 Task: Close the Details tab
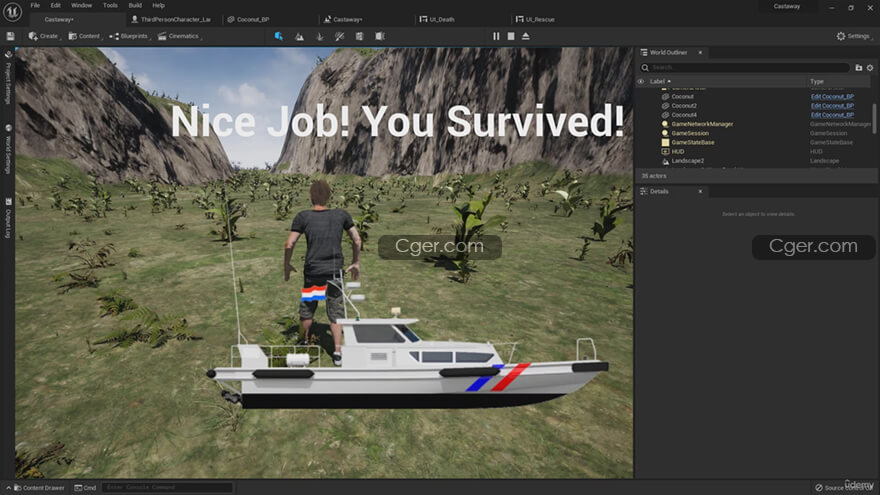(700, 191)
